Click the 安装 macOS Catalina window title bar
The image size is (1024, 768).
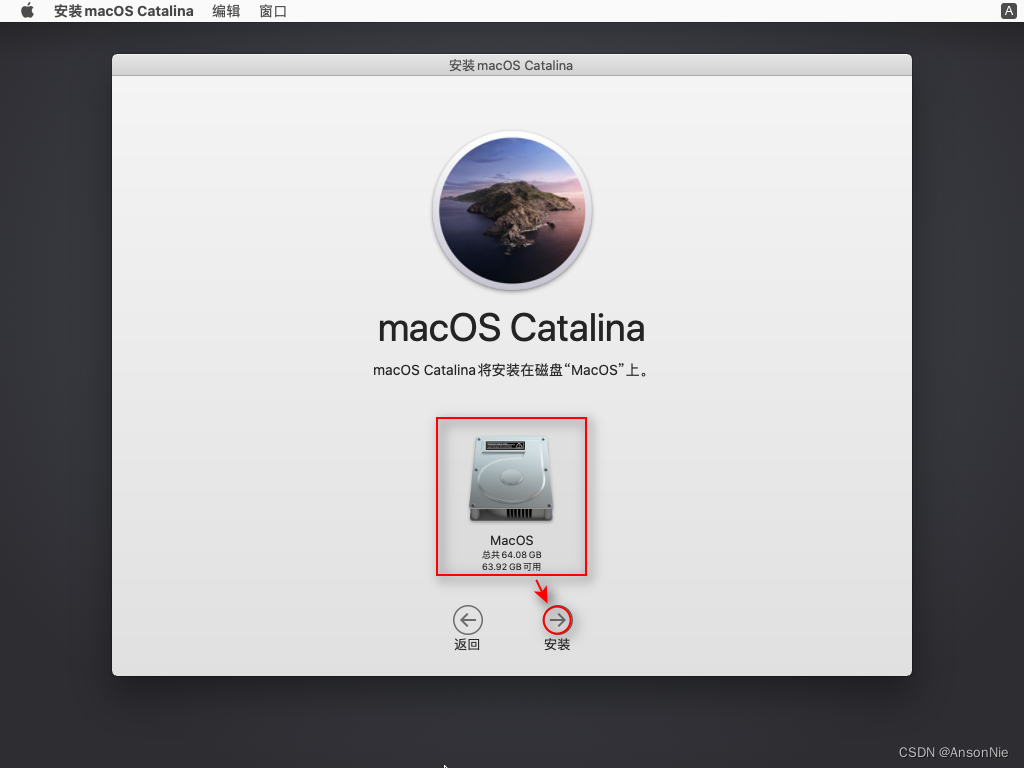click(x=511, y=64)
